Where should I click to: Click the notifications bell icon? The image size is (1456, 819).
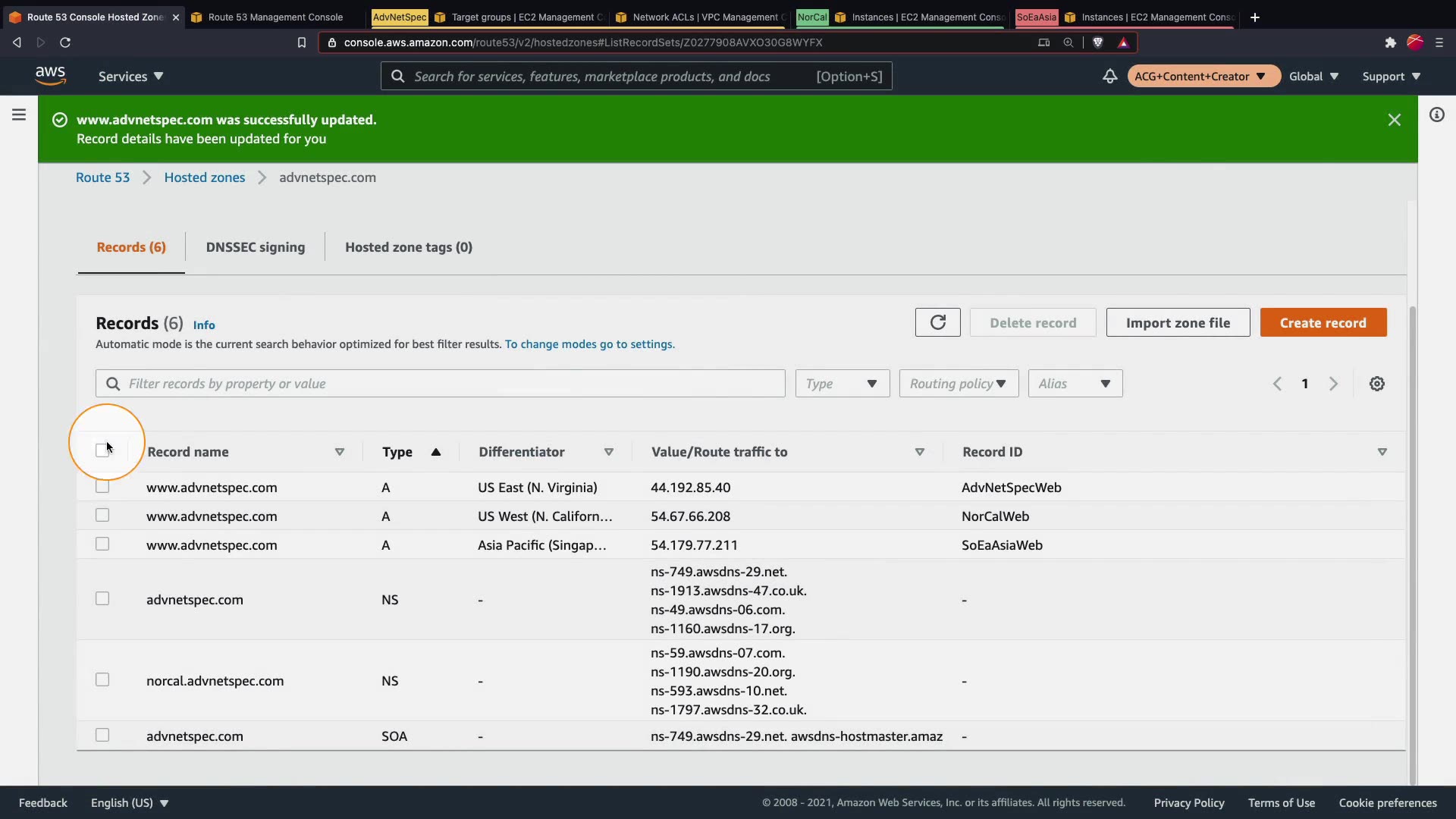(x=1109, y=76)
